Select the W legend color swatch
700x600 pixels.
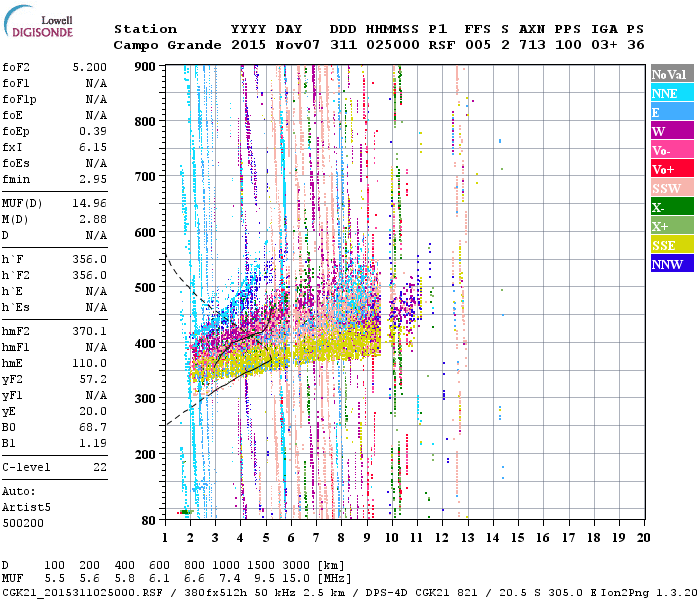(x=672, y=131)
